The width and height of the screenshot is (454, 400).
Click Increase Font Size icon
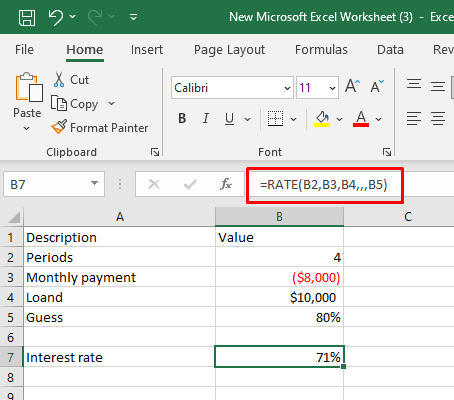coord(352,86)
